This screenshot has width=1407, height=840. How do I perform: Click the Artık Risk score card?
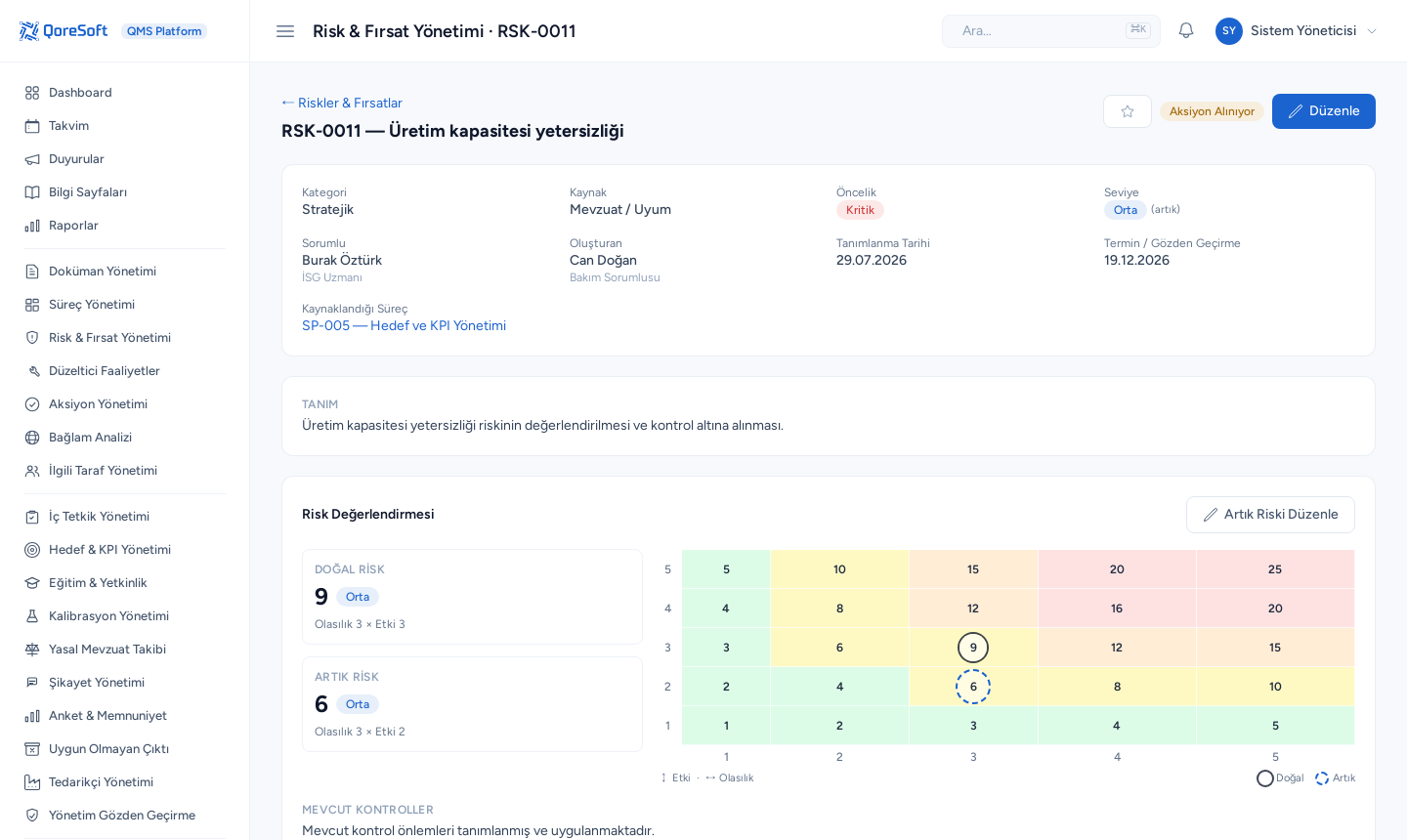pos(472,704)
